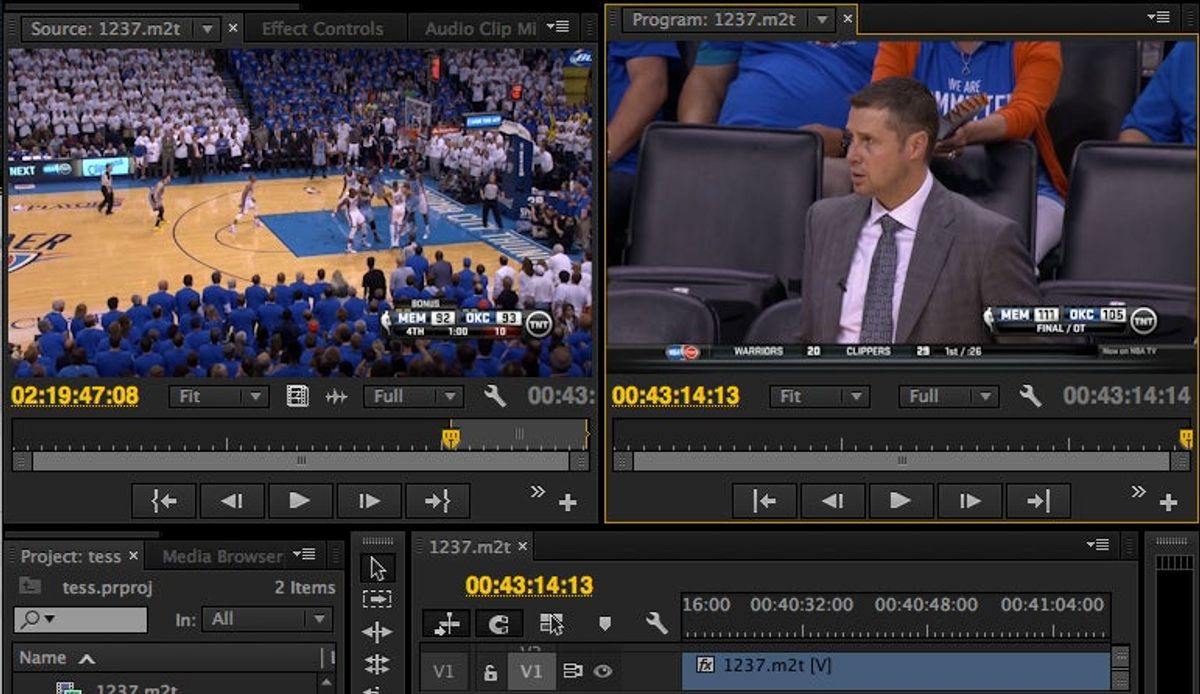This screenshot has width=1200, height=694.
Task: Open Source monitor wrench settings
Action: click(x=495, y=396)
